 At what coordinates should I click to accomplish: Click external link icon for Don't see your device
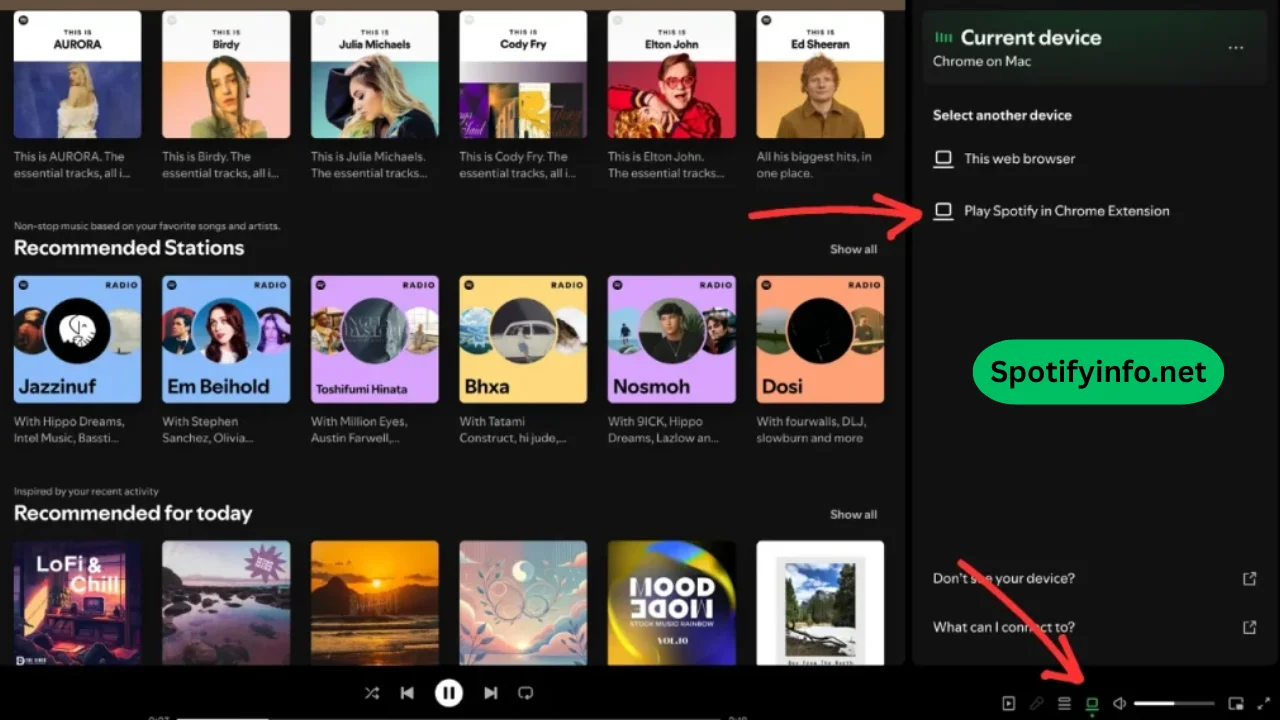(x=1249, y=578)
